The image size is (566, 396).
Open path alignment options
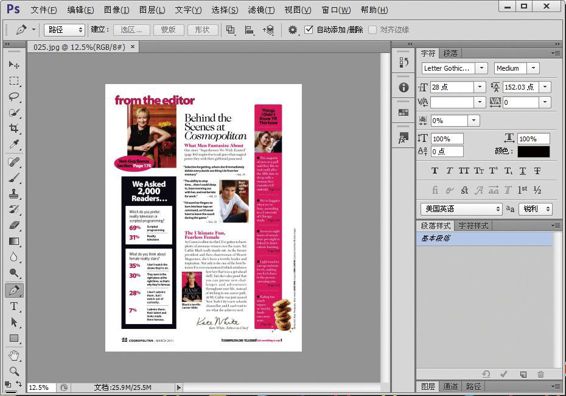click(249, 30)
